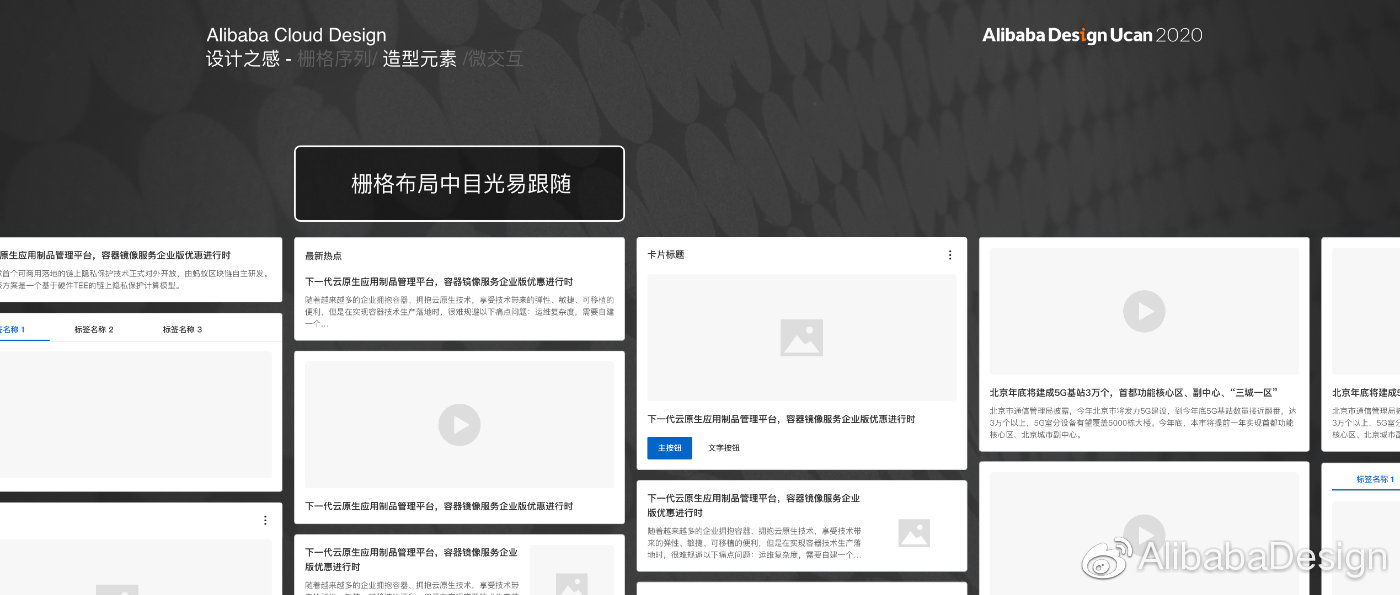The width and height of the screenshot is (1400, 595).
Task: Select the 造型元素 section label
Action: (x=419, y=58)
